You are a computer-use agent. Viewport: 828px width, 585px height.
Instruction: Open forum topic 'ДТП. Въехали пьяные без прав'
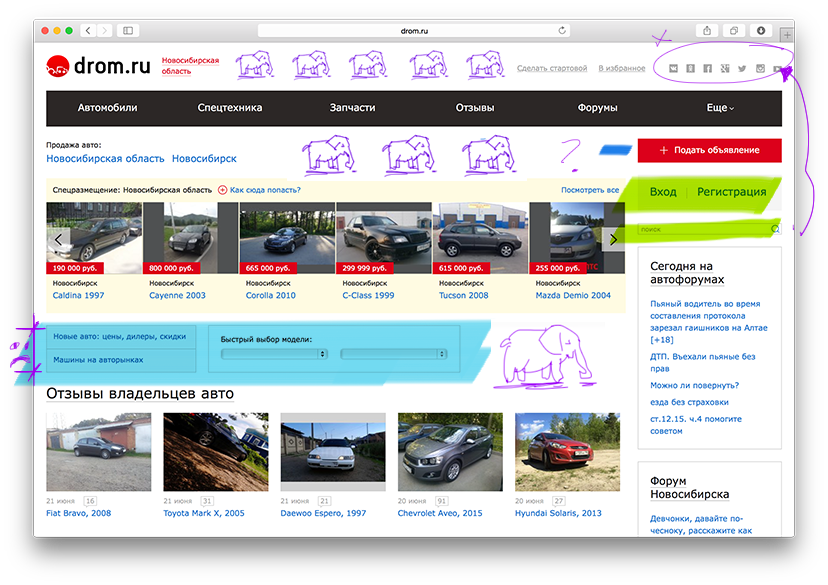click(x=703, y=363)
